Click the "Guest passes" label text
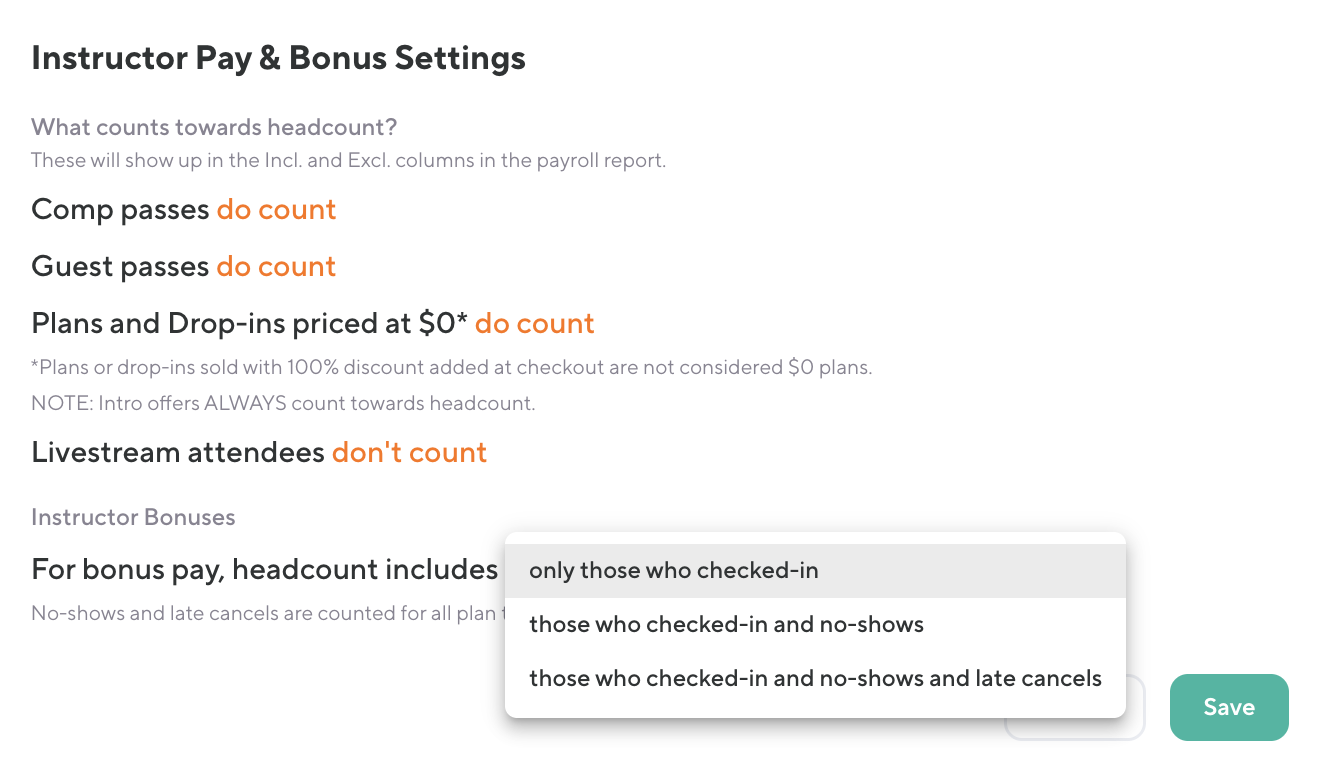The image size is (1326, 780). pyautogui.click(x=120, y=267)
